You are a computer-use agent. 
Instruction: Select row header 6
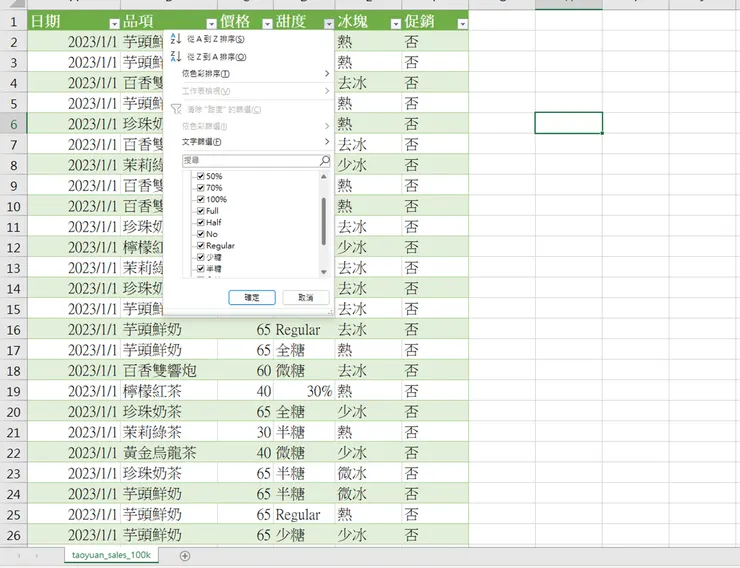coord(14,124)
